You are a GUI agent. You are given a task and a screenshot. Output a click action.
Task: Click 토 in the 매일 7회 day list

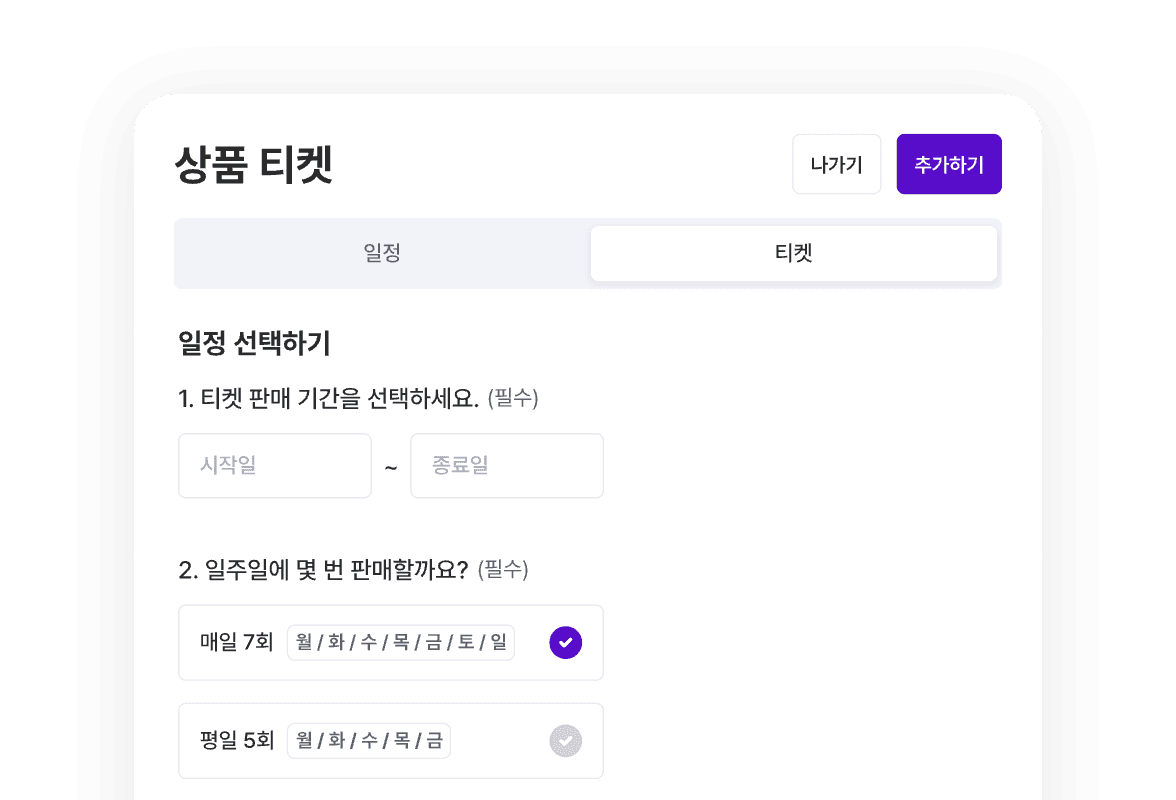465,642
